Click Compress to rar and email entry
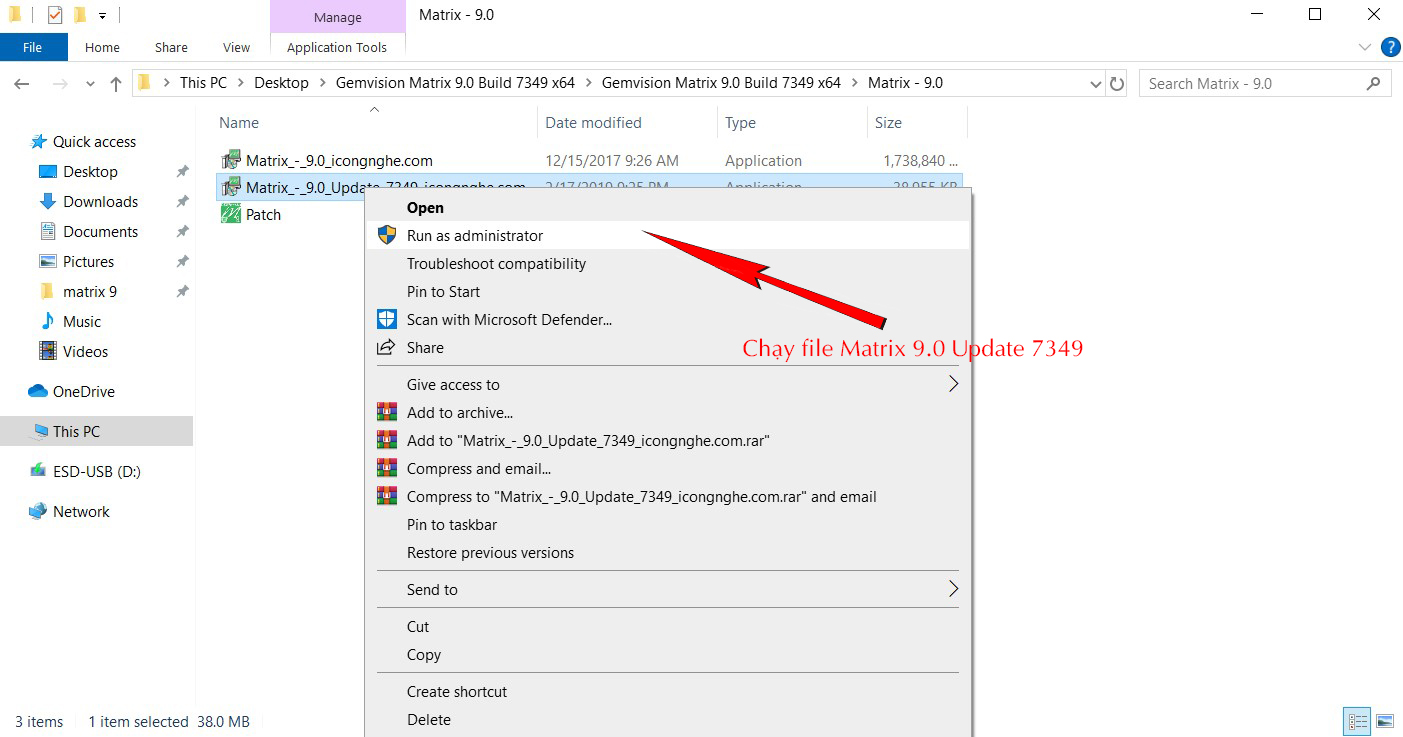This screenshot has height=737, width=1403. point(668,497)
